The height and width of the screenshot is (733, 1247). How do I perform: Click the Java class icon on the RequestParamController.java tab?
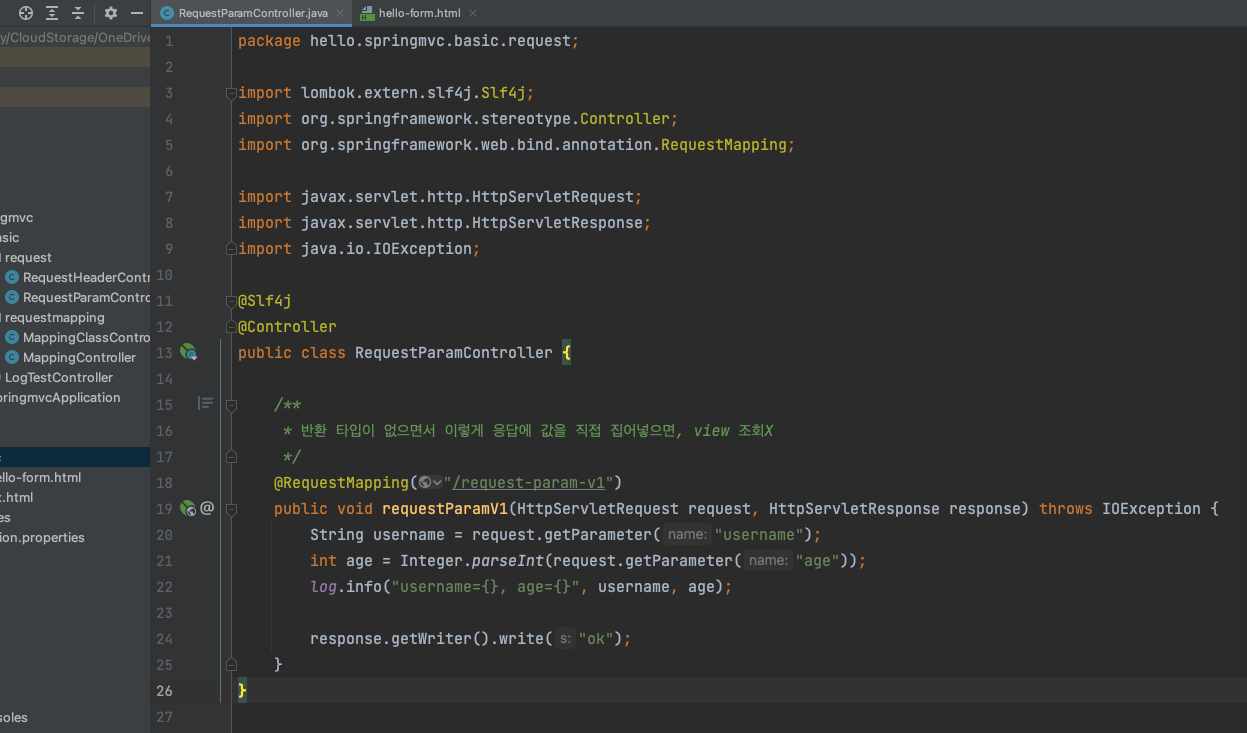click(x=167, y=13)
